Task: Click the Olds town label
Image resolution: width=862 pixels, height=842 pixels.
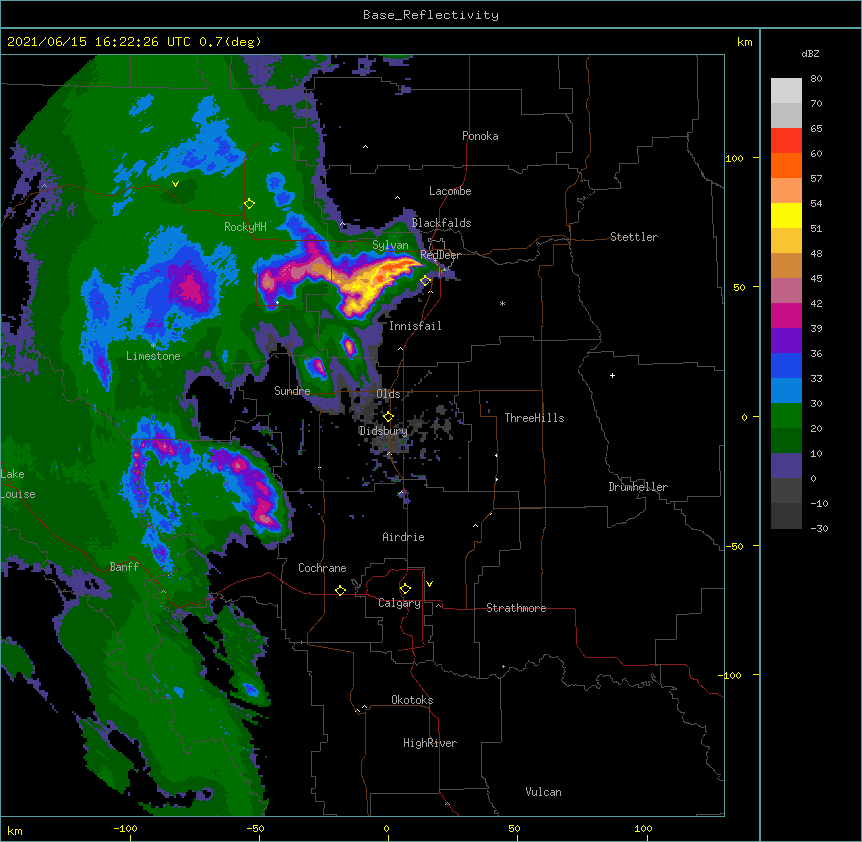Action: pyautogui.click(x=388, y=394)
